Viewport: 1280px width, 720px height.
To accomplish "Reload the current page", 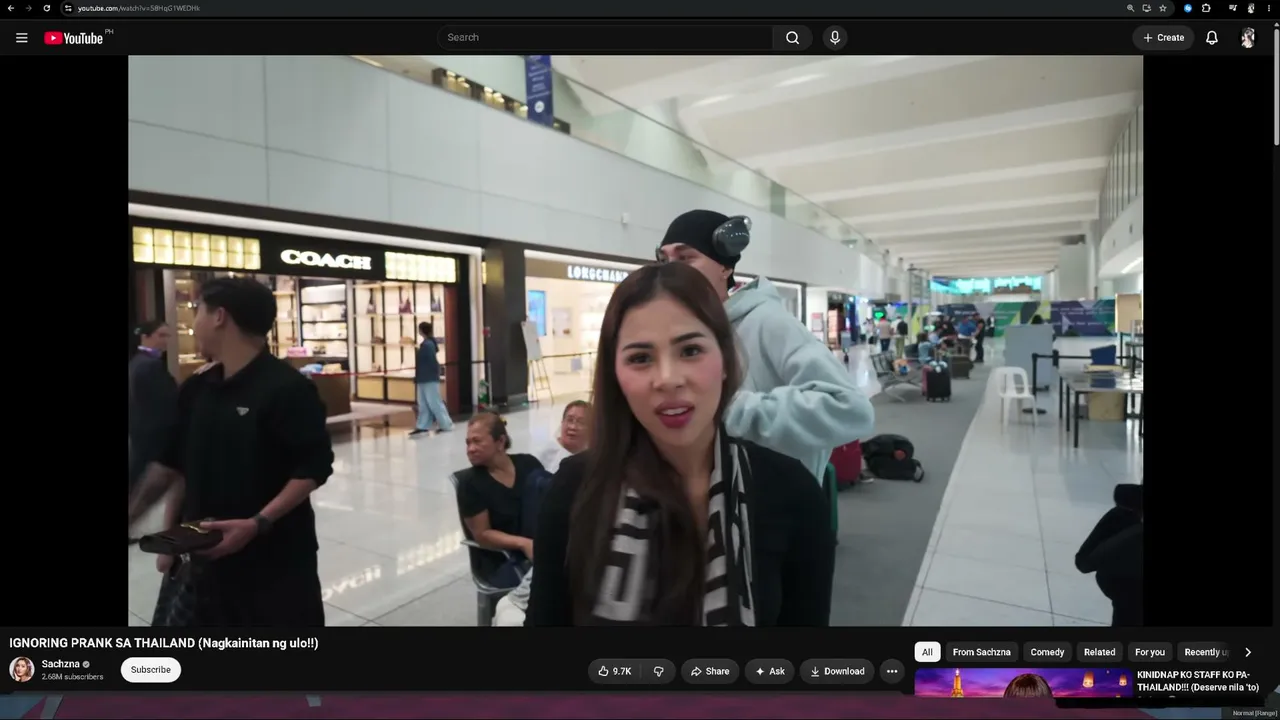I will tap(46, 8).
